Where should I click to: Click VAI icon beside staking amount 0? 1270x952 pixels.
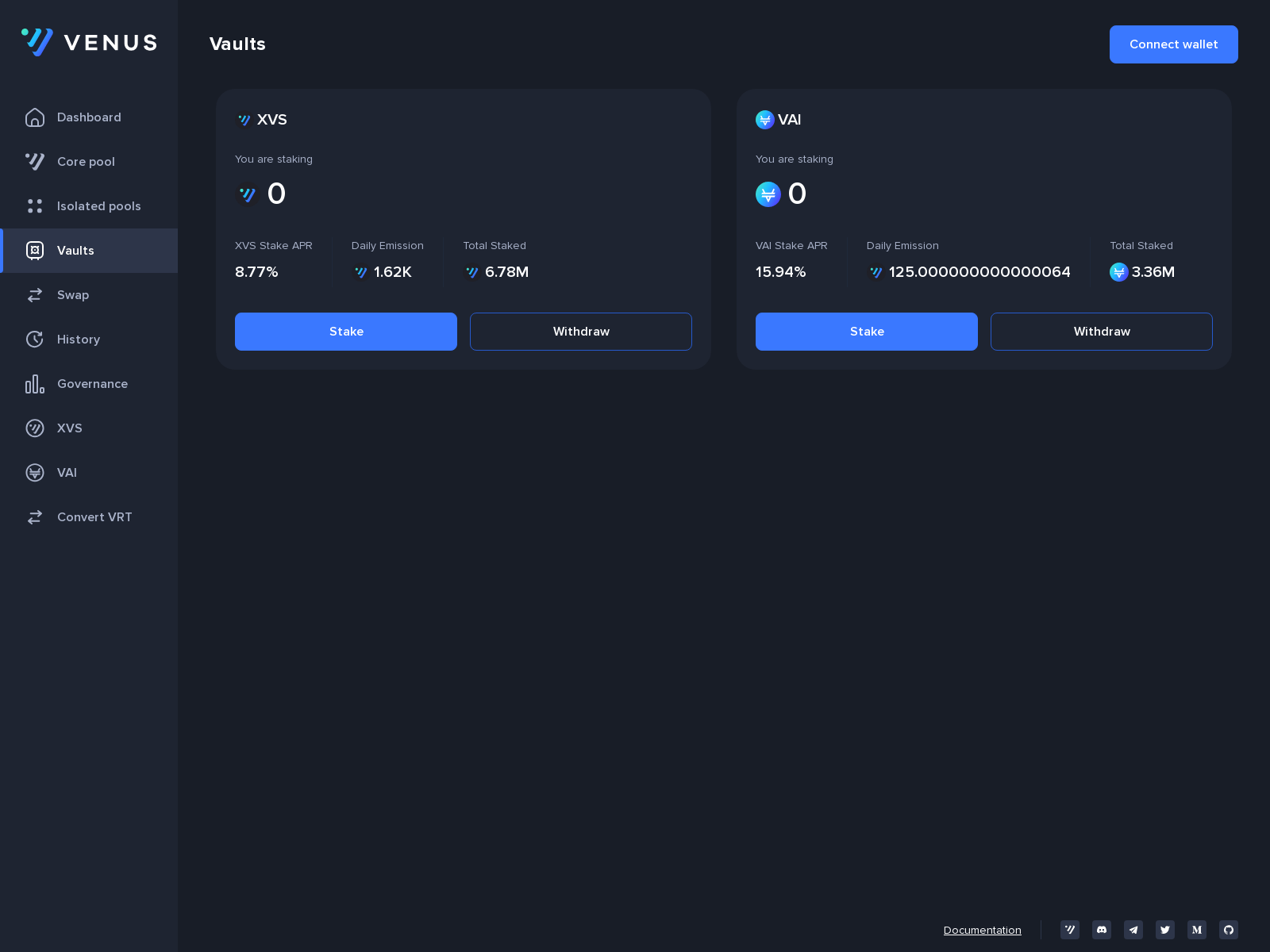pyautogui.click(x=768, y=194)
